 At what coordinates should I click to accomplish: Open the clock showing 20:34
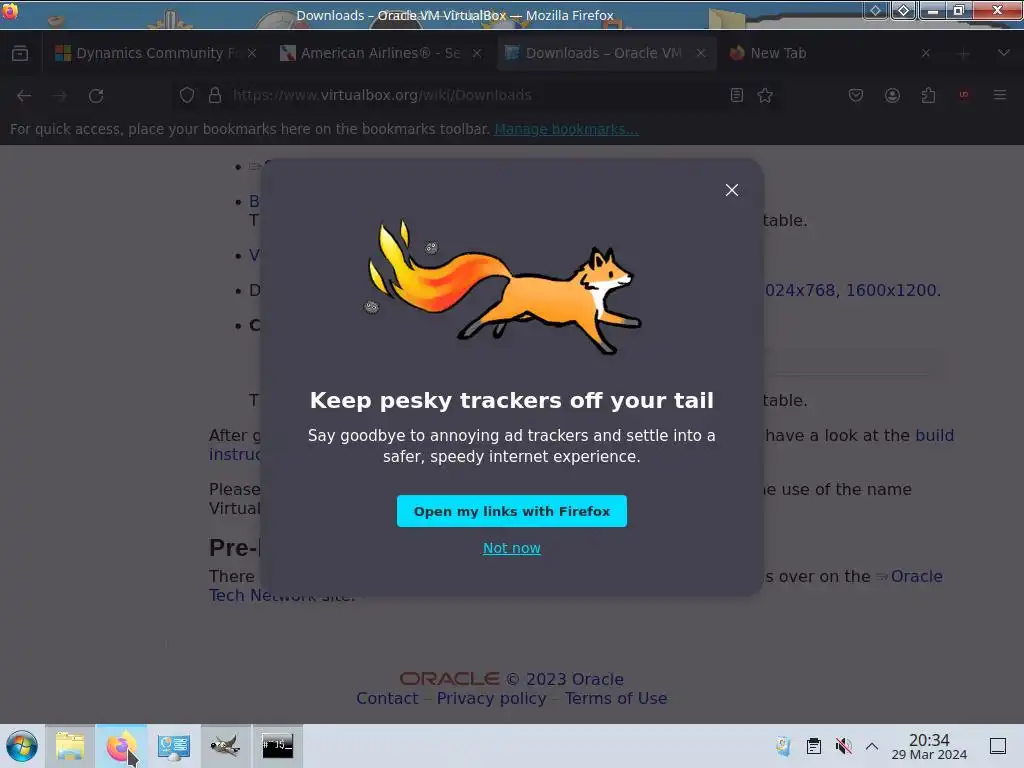point(929,746)
